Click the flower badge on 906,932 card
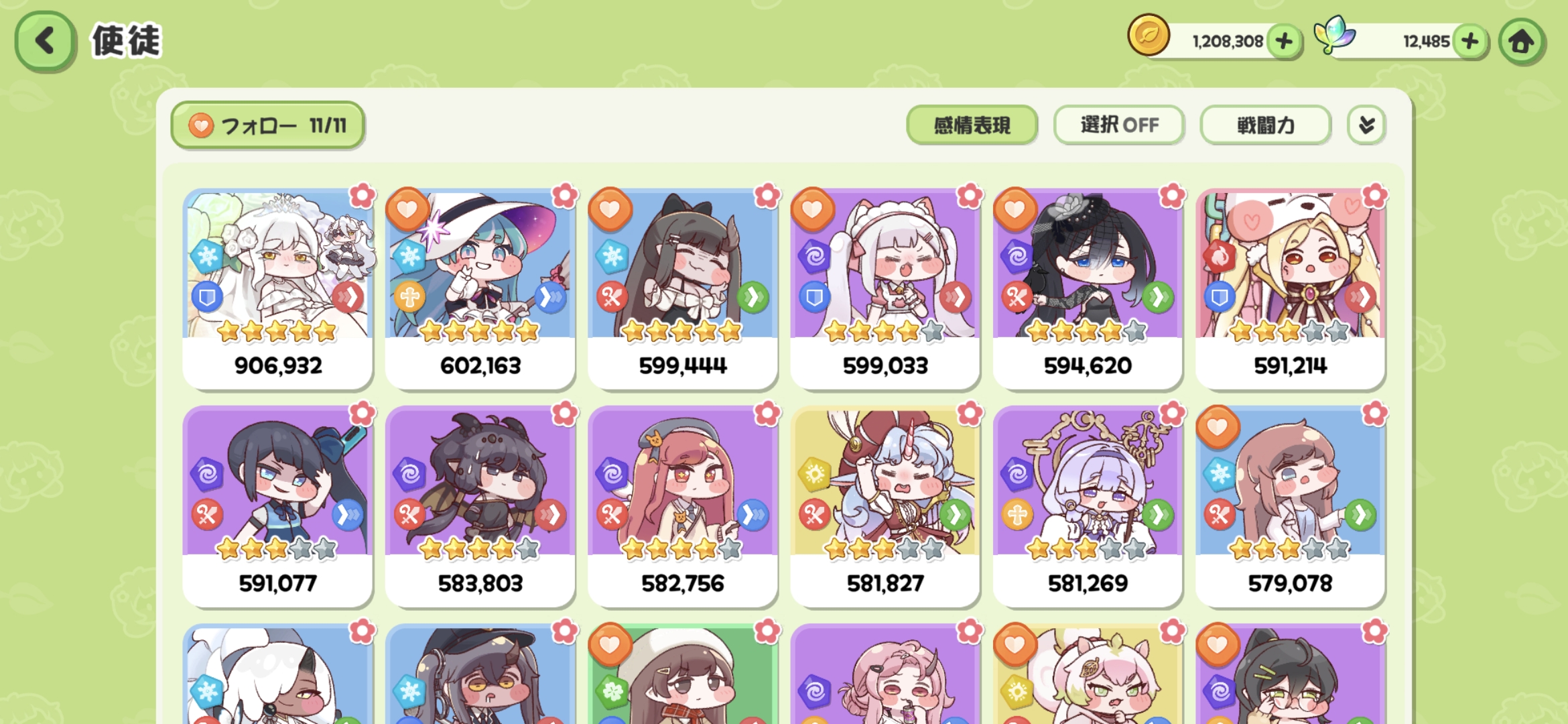1568x724 pixels. (x=363, y=196)
